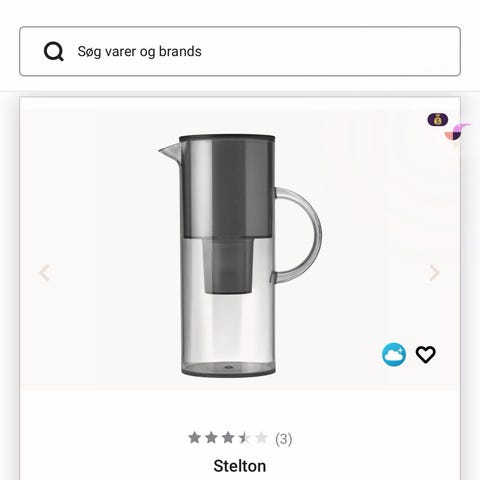This screenshot has height=480, width=480.
Task: Select the second rating star
Action: 211,438
